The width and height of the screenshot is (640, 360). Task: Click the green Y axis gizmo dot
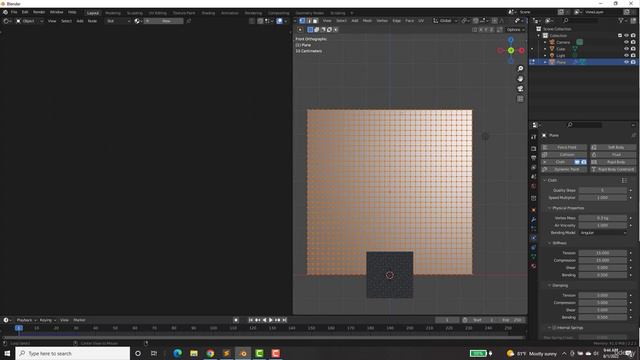511,50
